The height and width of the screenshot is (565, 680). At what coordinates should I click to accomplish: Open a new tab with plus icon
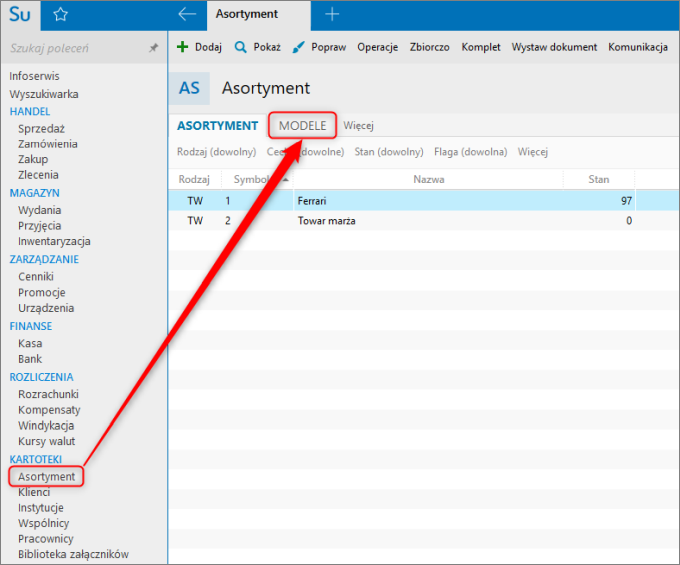pos(332,14)
